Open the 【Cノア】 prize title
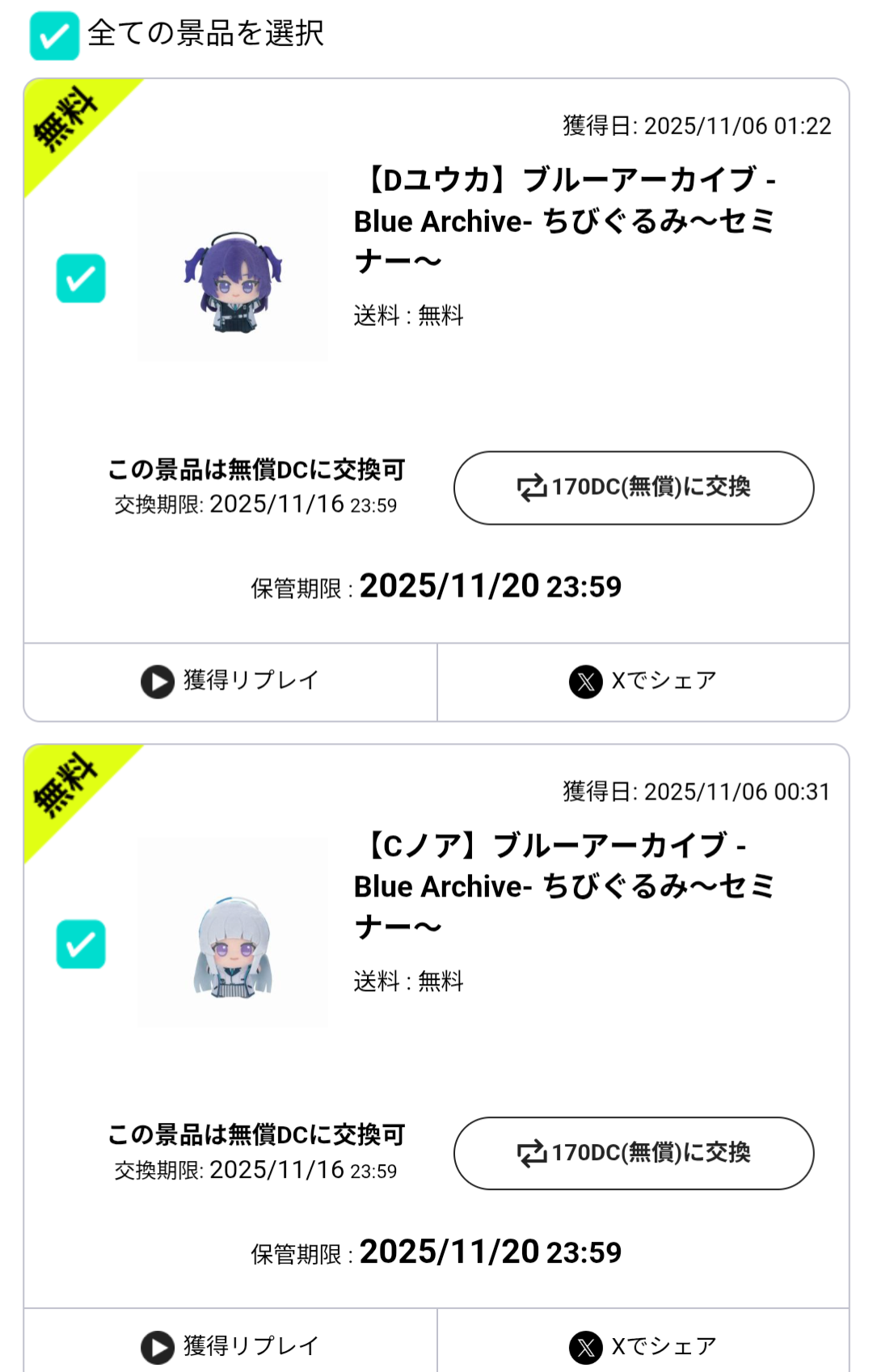The height and width of the screenshot is (1372, 873). coord(564,885)
